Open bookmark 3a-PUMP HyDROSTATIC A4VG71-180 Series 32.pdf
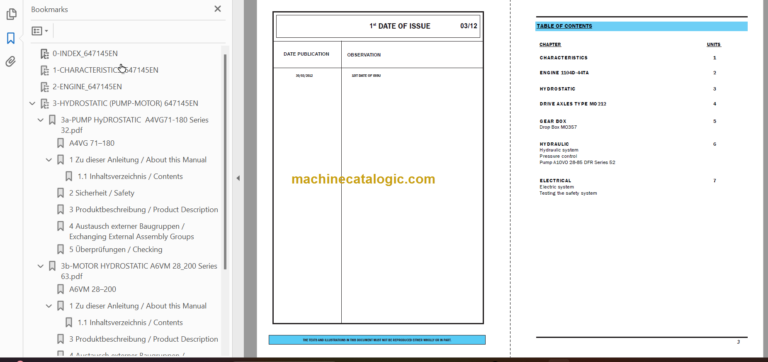 135,125
